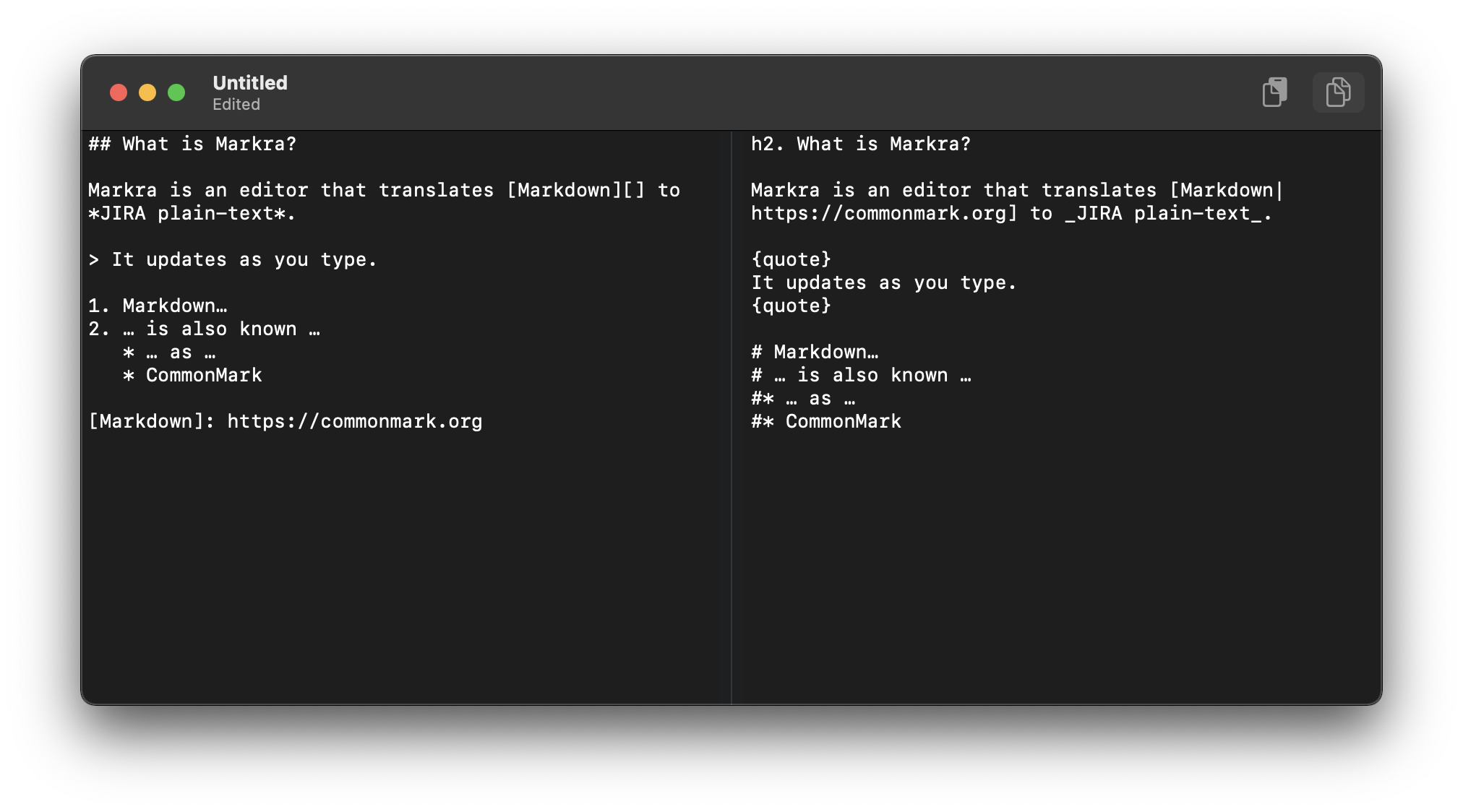Click the vertical divider between the panes
Image resolution: width=1463 pixels, height=812 pixels.
pyautogui.click(x=731, y=418)
